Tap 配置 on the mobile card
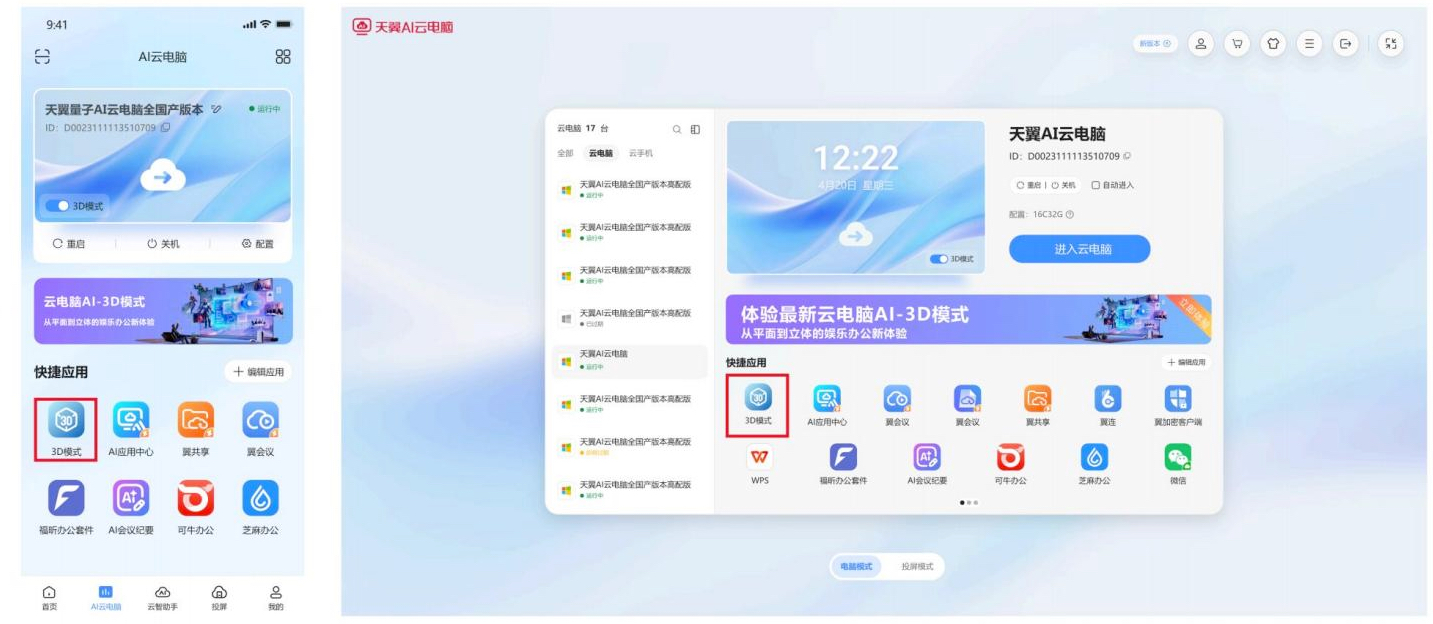 coord(257,244)
